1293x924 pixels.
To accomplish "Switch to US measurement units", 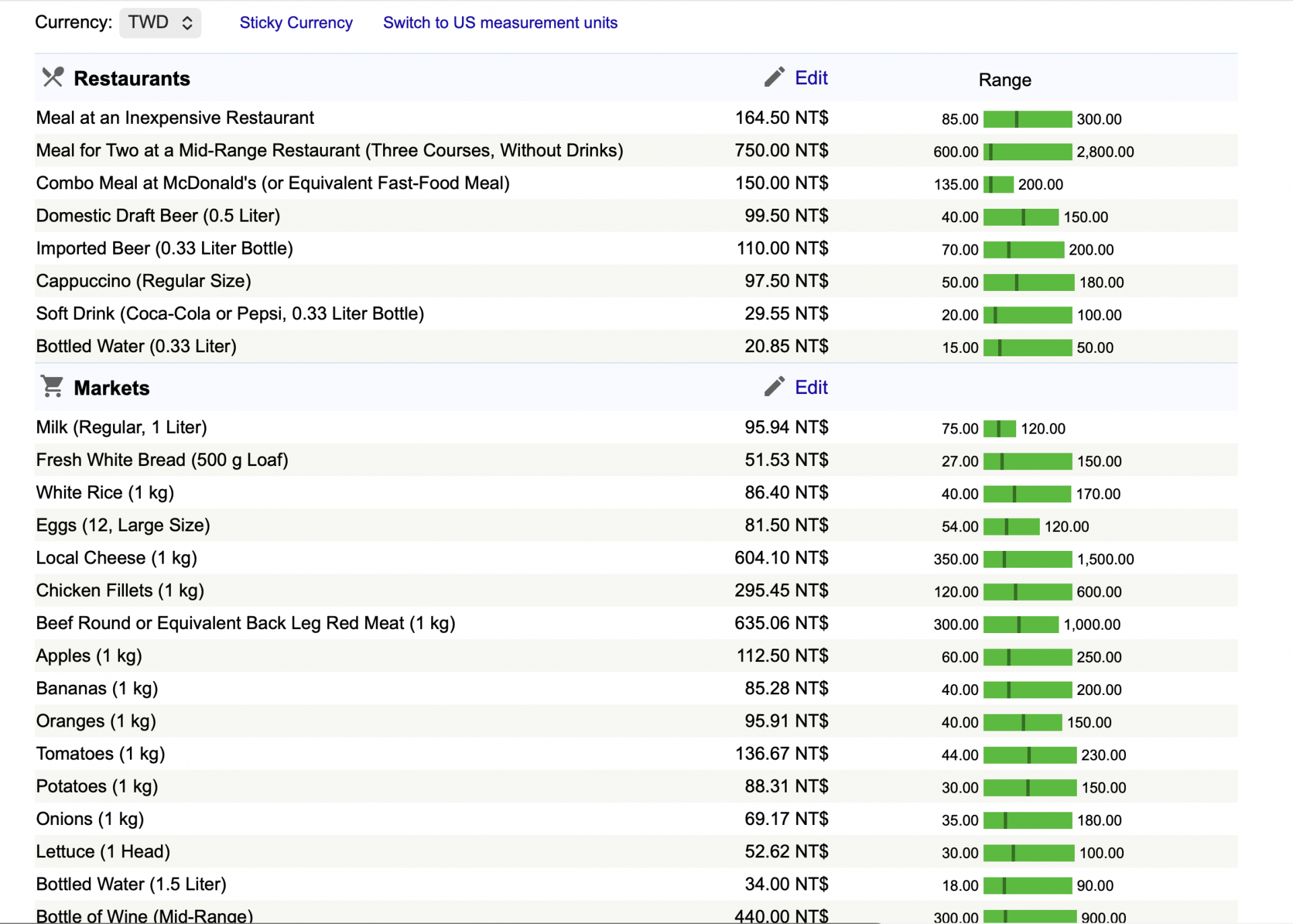I will 500,23.
